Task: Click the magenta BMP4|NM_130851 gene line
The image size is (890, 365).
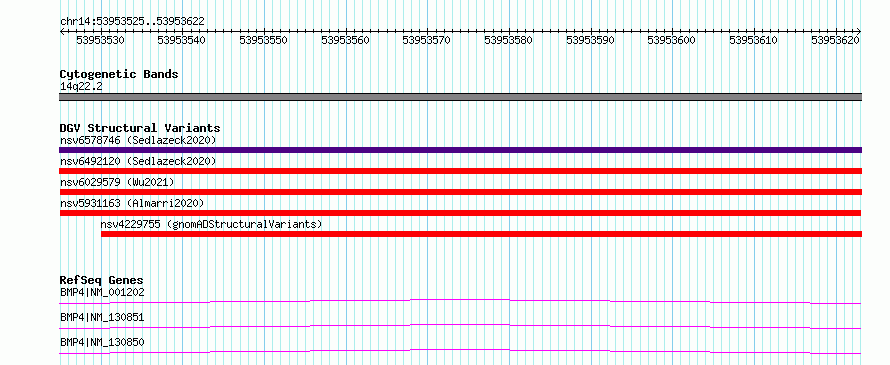Action: tap(460, 326)
